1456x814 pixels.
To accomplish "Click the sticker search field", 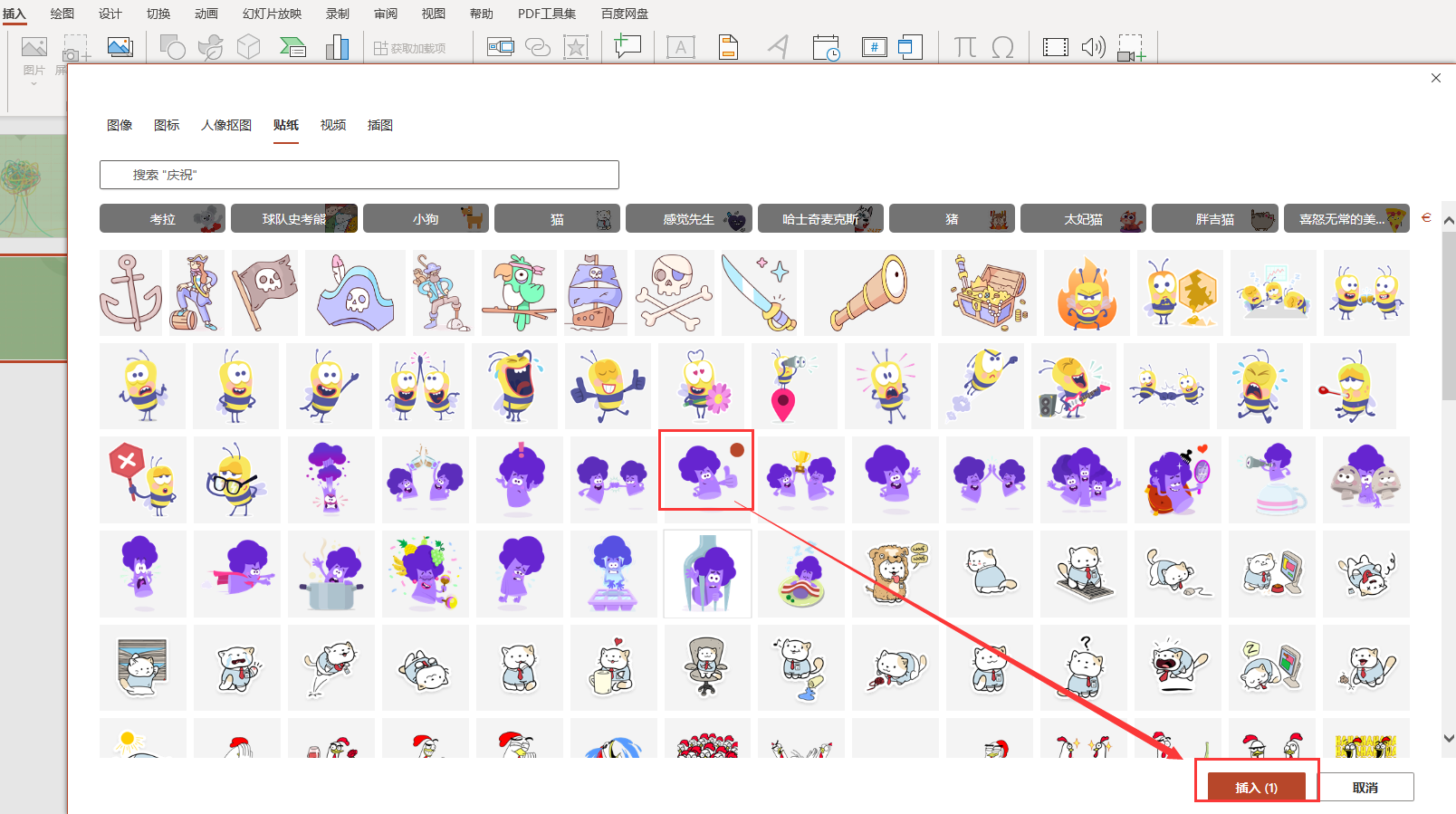I will click(359, 175).
